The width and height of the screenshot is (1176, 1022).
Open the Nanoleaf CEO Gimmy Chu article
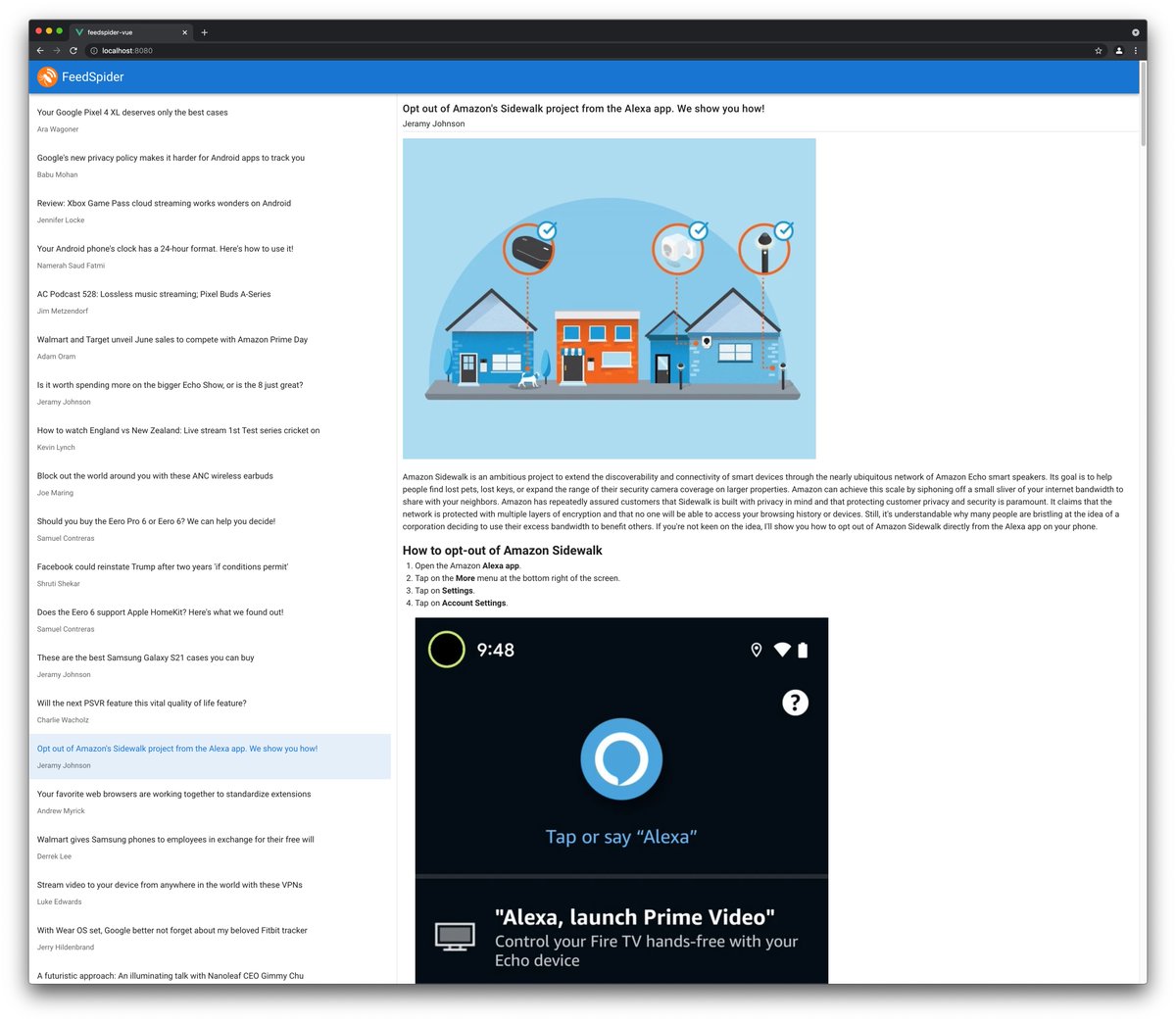(210, 975)
